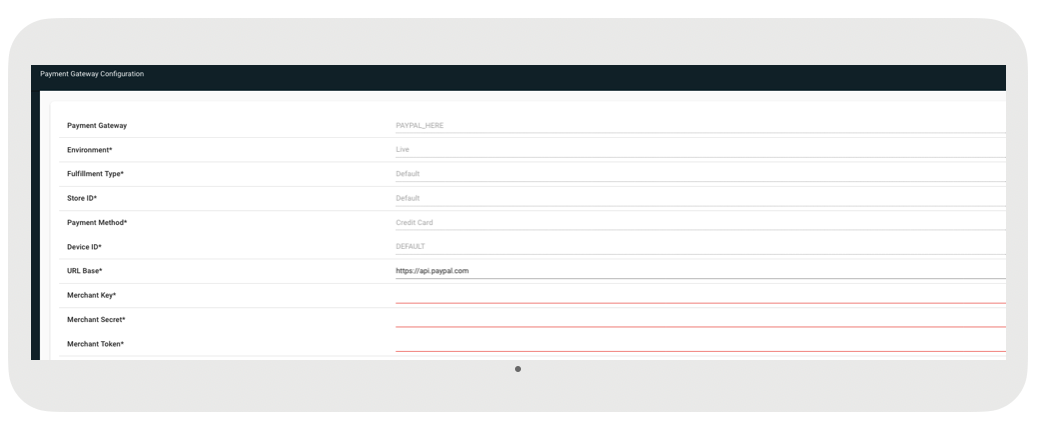Select the Fulfillment Type field

(x=700, y=173)
